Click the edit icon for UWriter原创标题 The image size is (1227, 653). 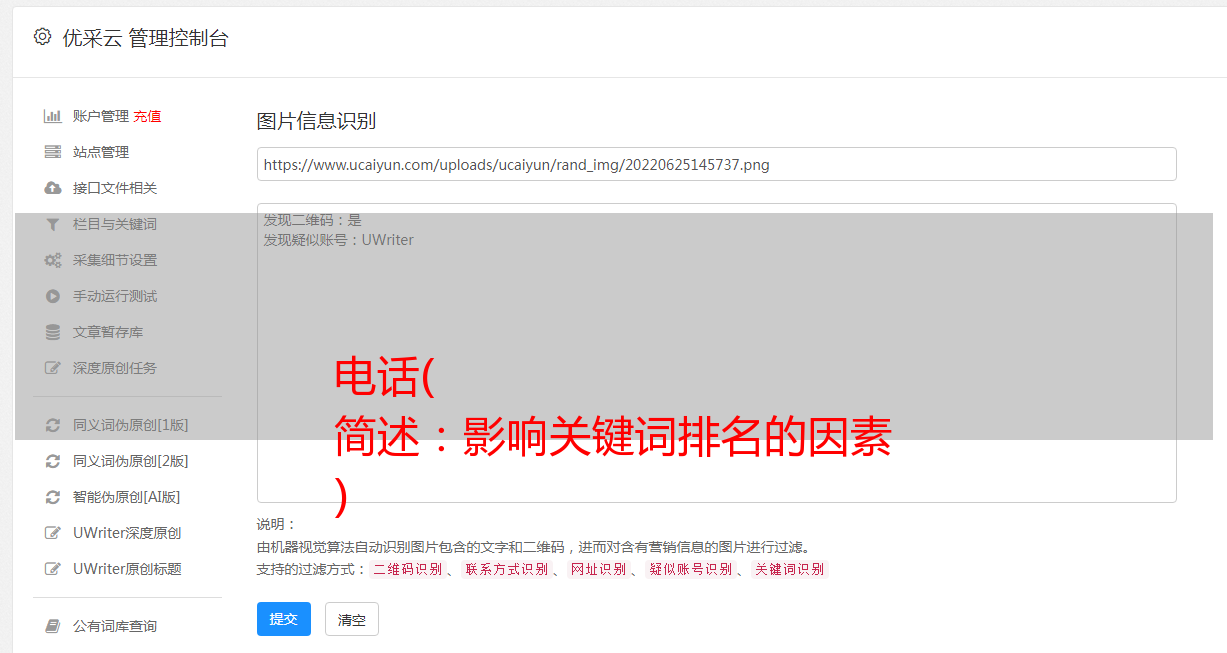pos(53,569)
